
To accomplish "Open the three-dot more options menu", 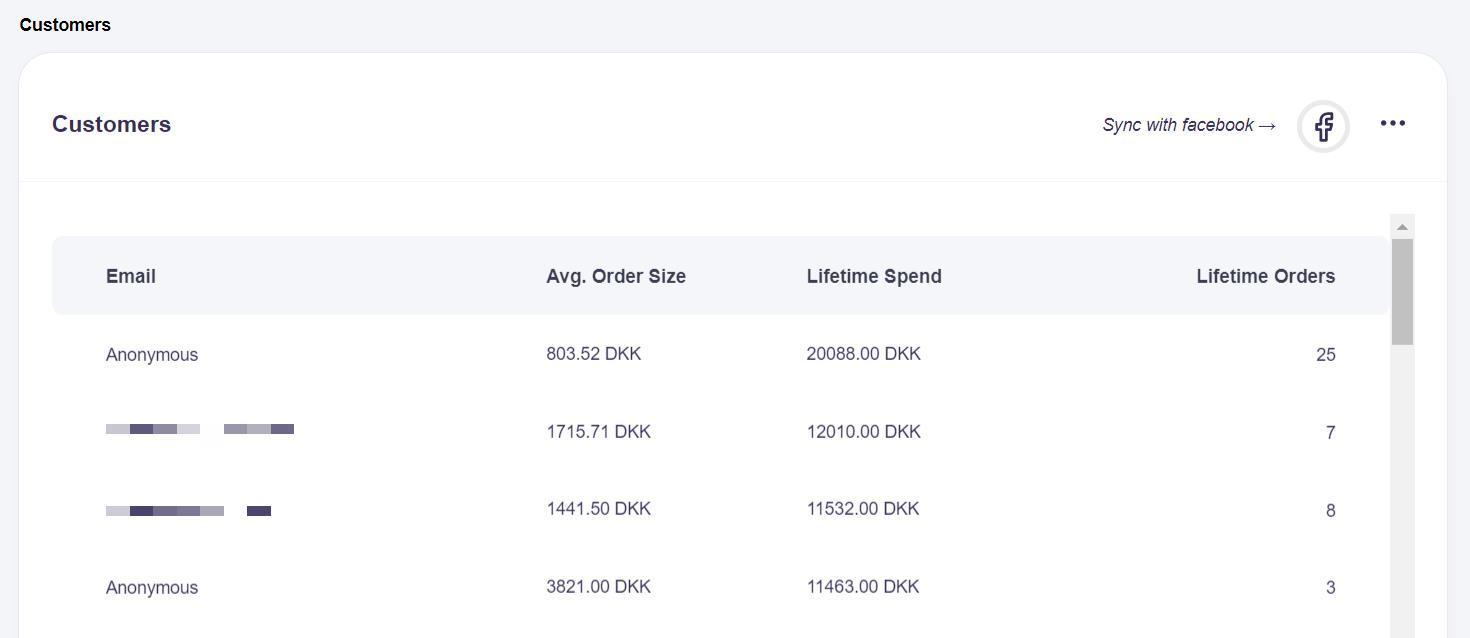I will (1392, 124).
